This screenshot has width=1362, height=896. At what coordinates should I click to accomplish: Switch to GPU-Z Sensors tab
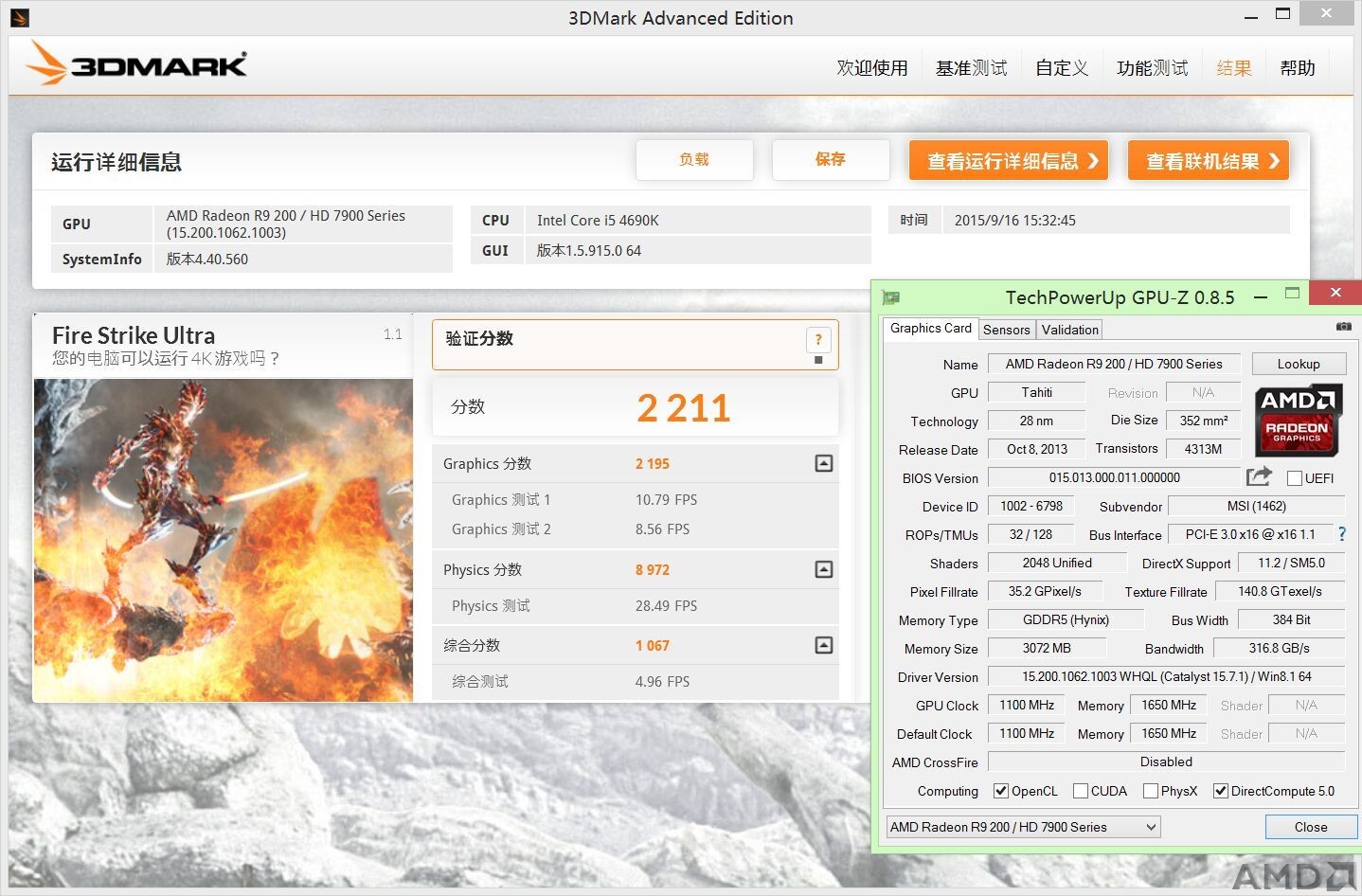click(1006, 330)
